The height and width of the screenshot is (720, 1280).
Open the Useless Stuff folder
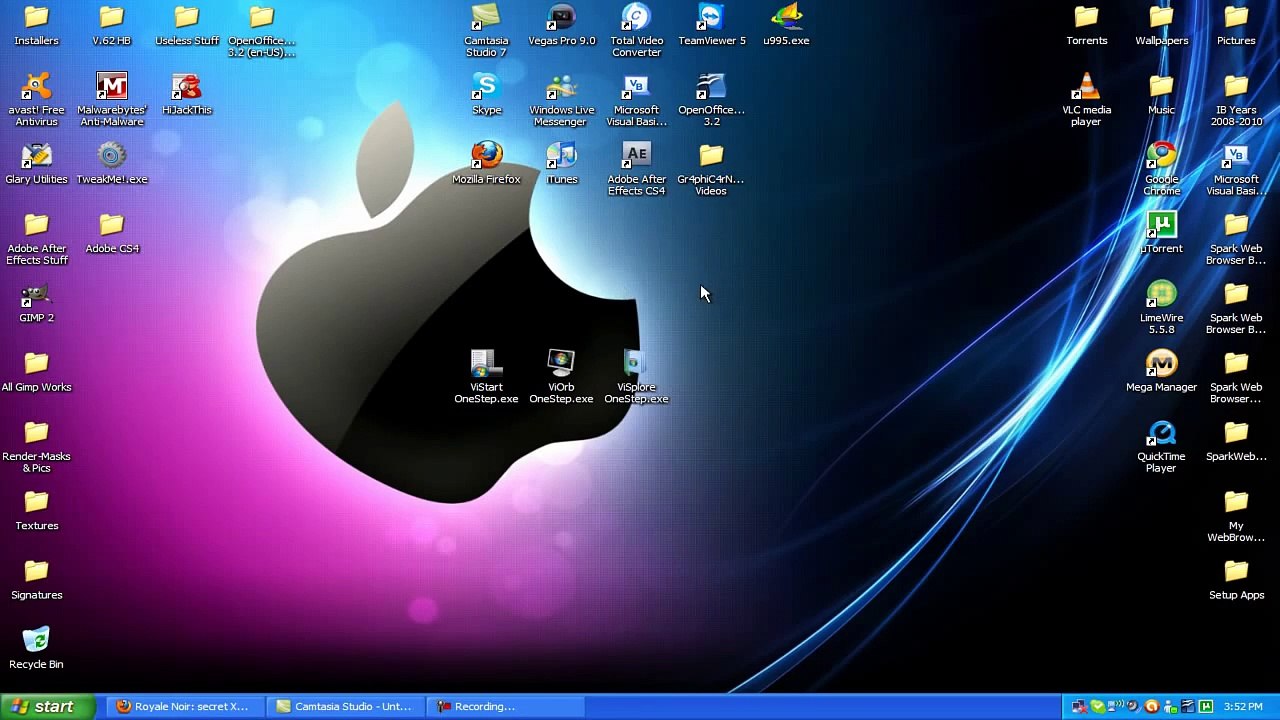[x=186, y=26]
